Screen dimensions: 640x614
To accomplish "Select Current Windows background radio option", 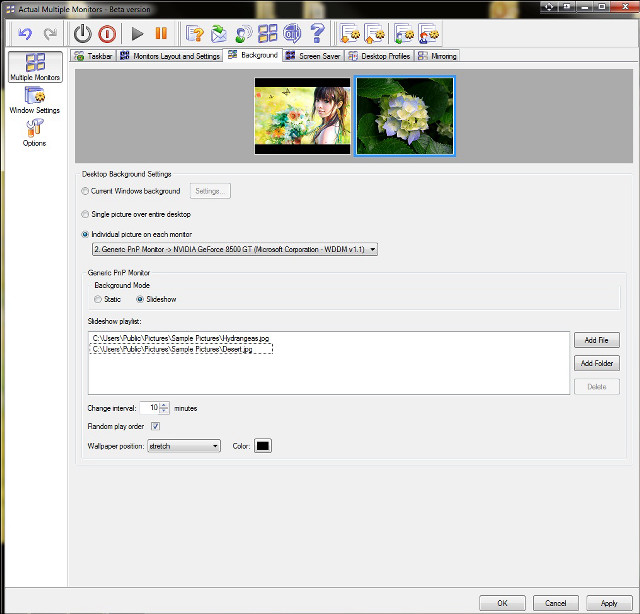I will [84, 191].
